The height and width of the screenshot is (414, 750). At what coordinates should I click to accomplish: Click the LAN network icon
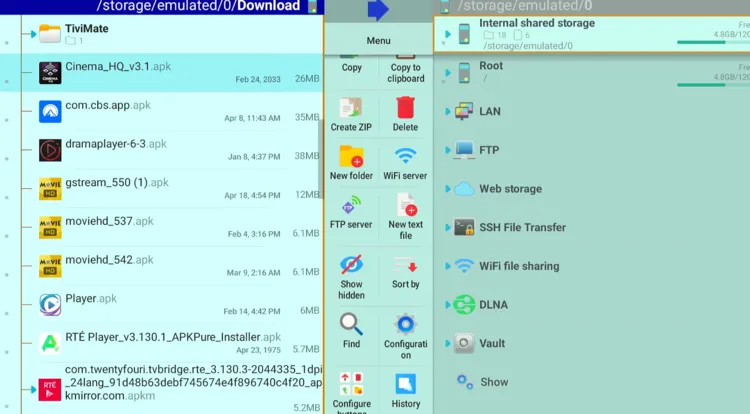pos(464,111)
